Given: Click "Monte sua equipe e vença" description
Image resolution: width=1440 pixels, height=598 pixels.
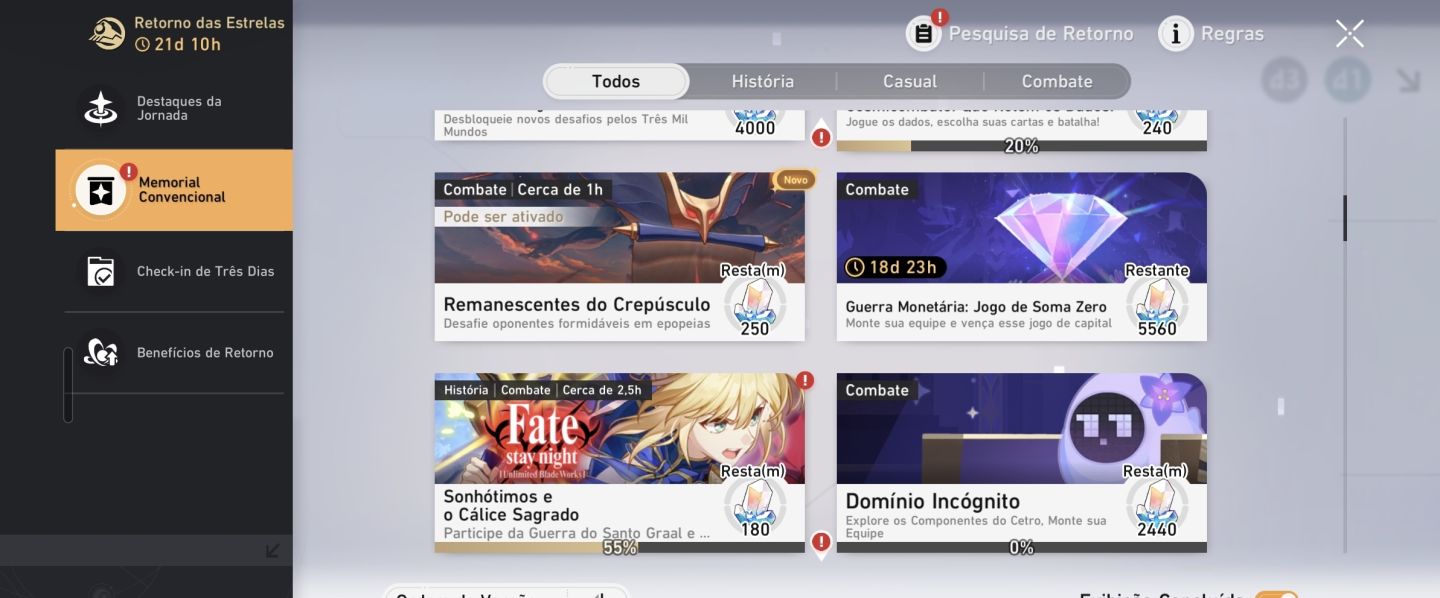Looking at the screenshot, I should tap(979, 324).
